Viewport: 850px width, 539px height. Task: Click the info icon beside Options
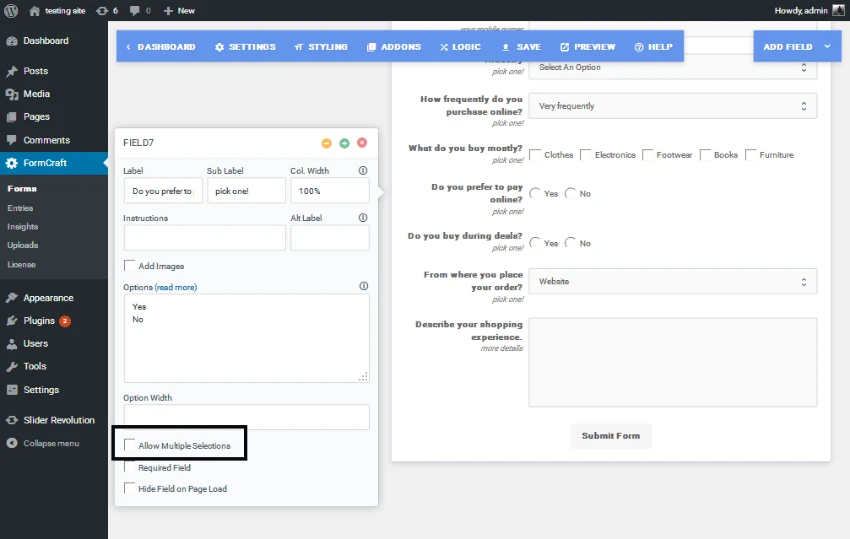[x=363, y=287]
